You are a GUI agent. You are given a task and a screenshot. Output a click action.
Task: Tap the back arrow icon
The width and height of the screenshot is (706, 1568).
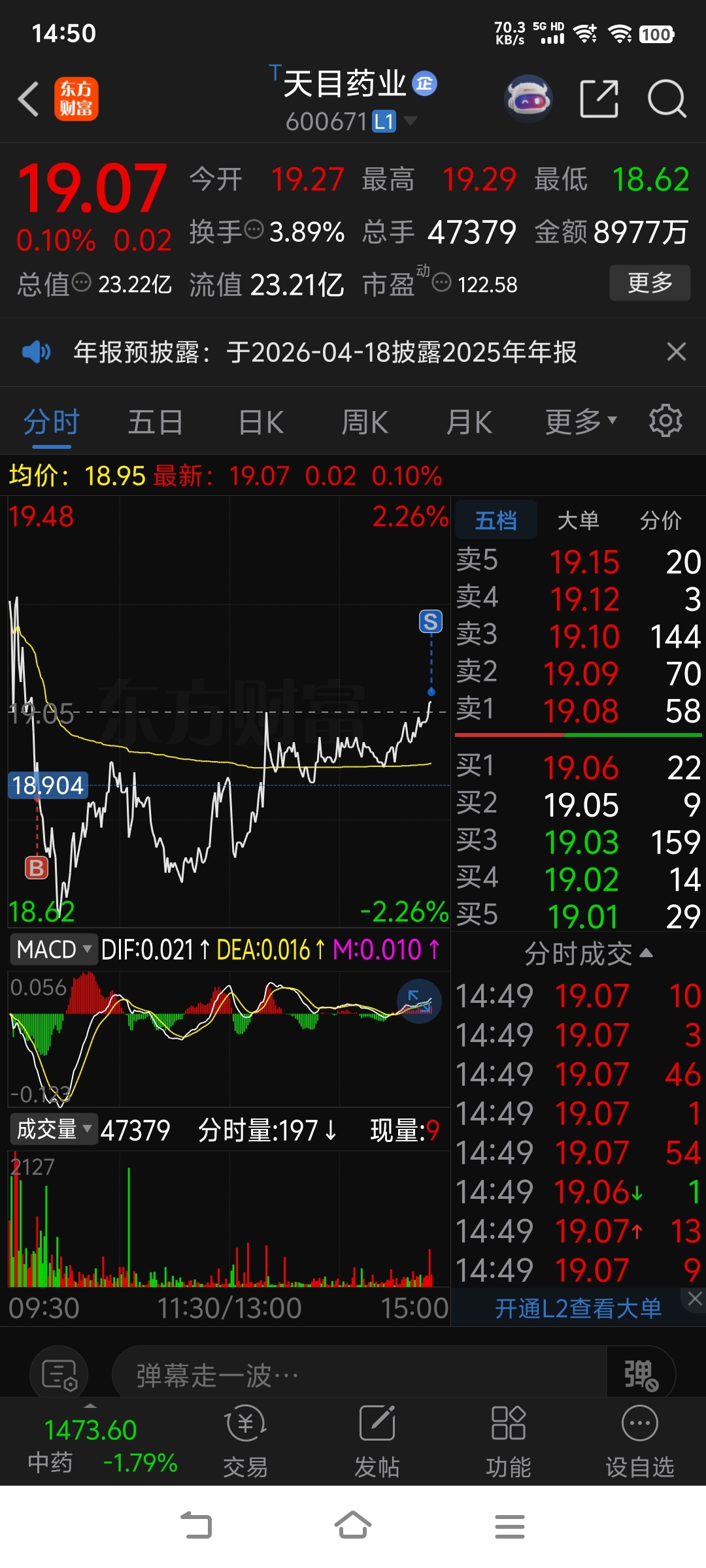tap(29, 99)
